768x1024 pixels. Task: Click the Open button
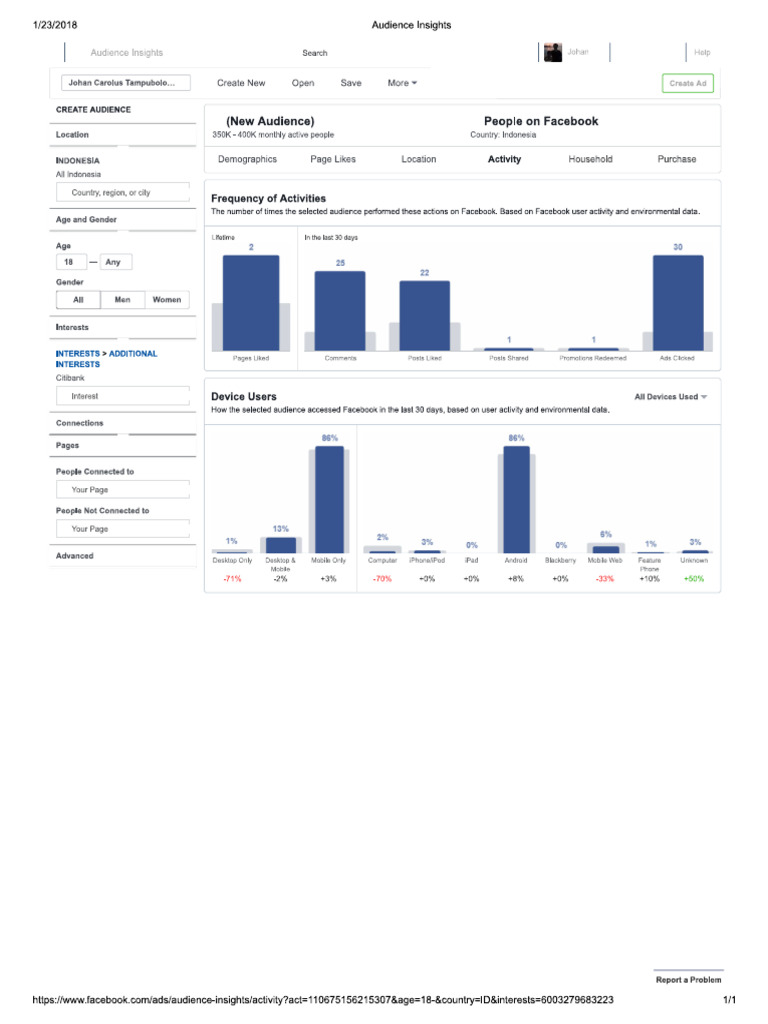pyautogui.click(x=303, y=83)
